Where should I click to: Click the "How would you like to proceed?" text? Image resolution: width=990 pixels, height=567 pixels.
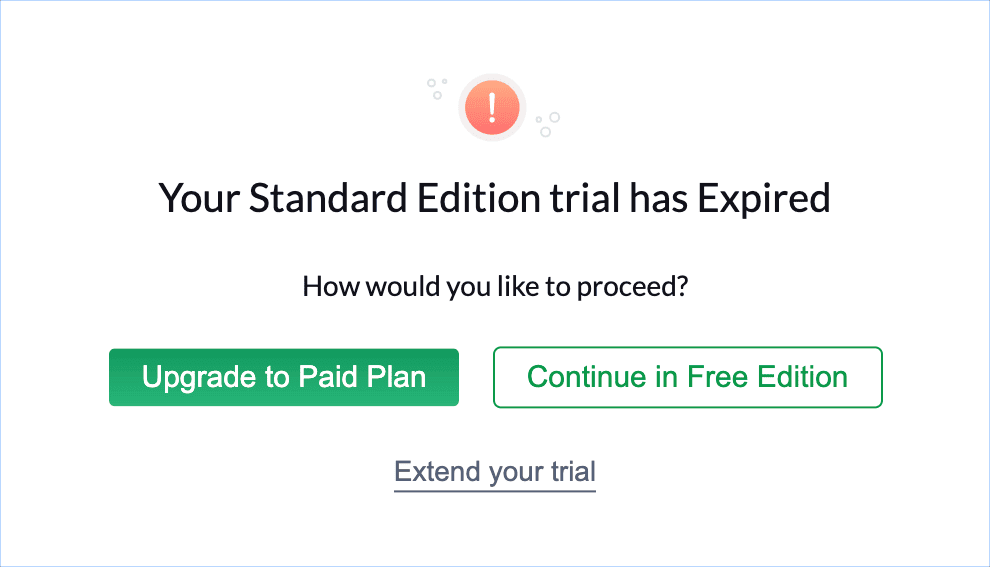pos(495,288)
